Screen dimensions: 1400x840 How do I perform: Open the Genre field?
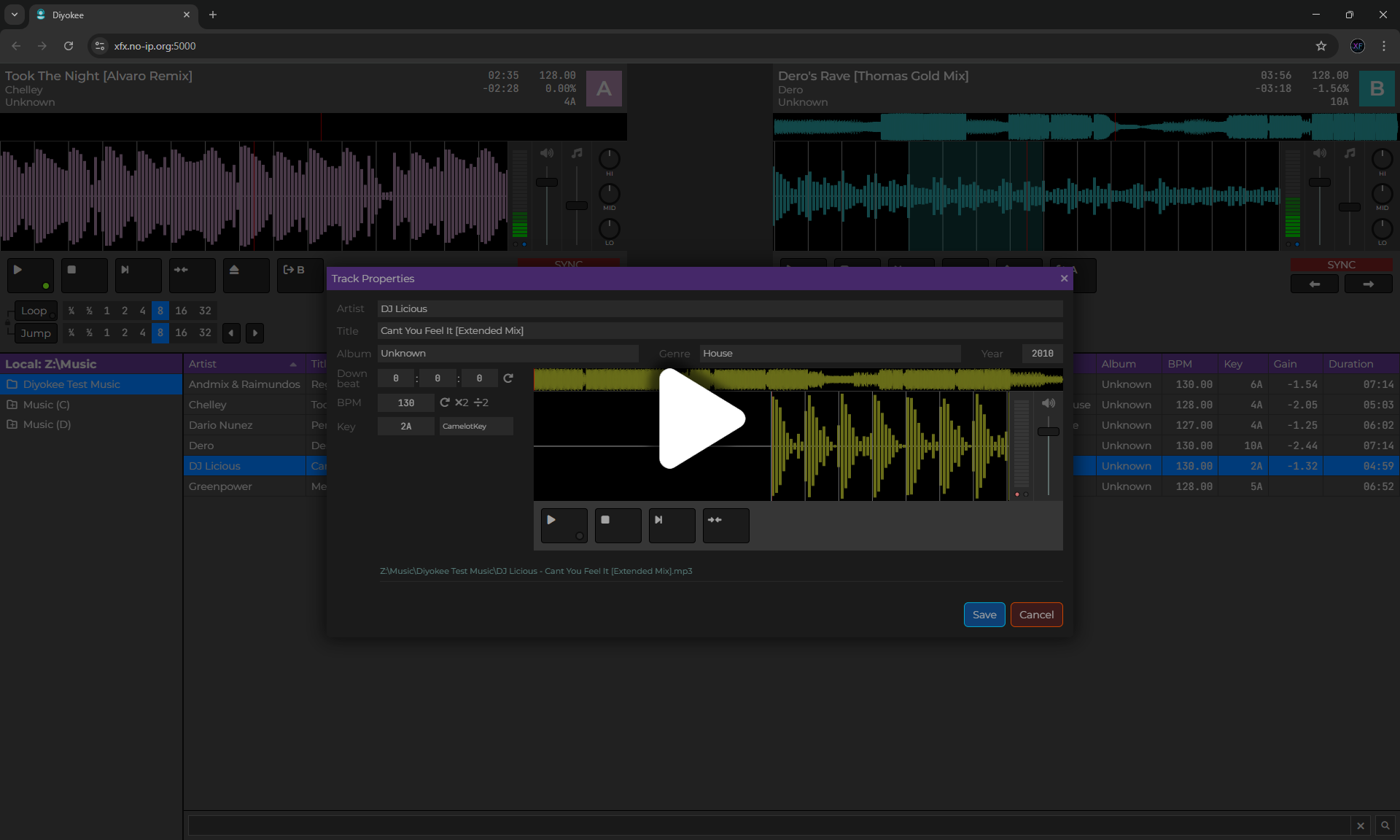click(830, 354)
